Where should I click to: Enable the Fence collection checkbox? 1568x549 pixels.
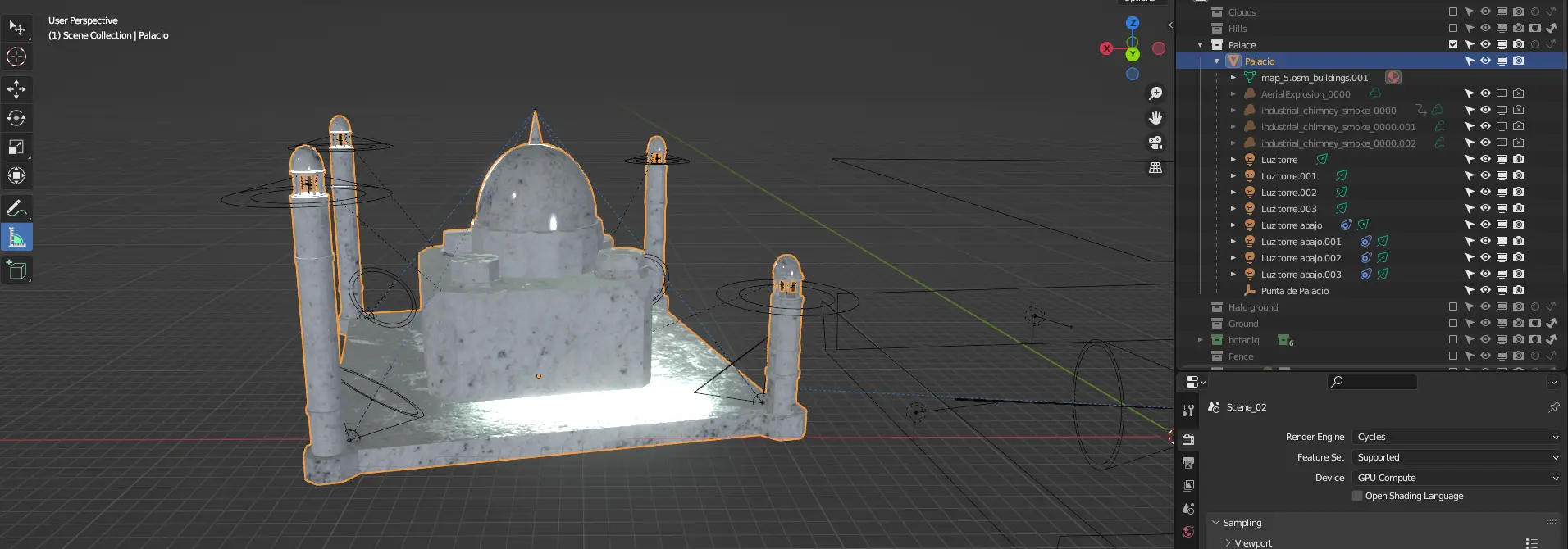pos(1453,356)
